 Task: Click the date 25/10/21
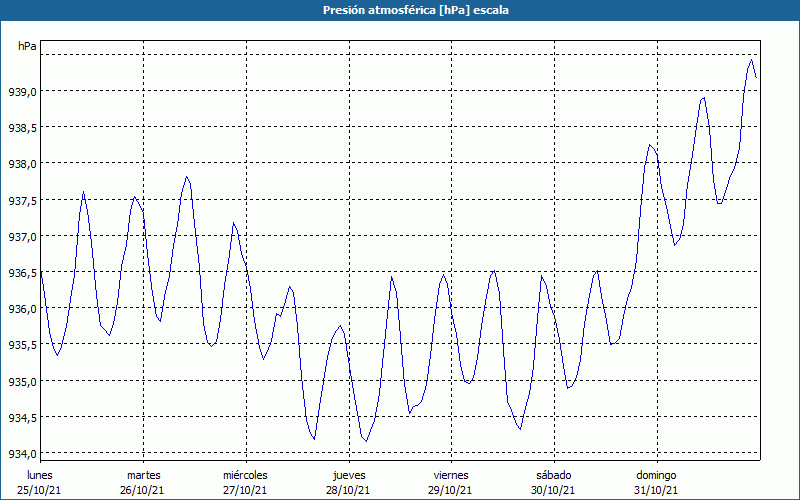[39, 490]
